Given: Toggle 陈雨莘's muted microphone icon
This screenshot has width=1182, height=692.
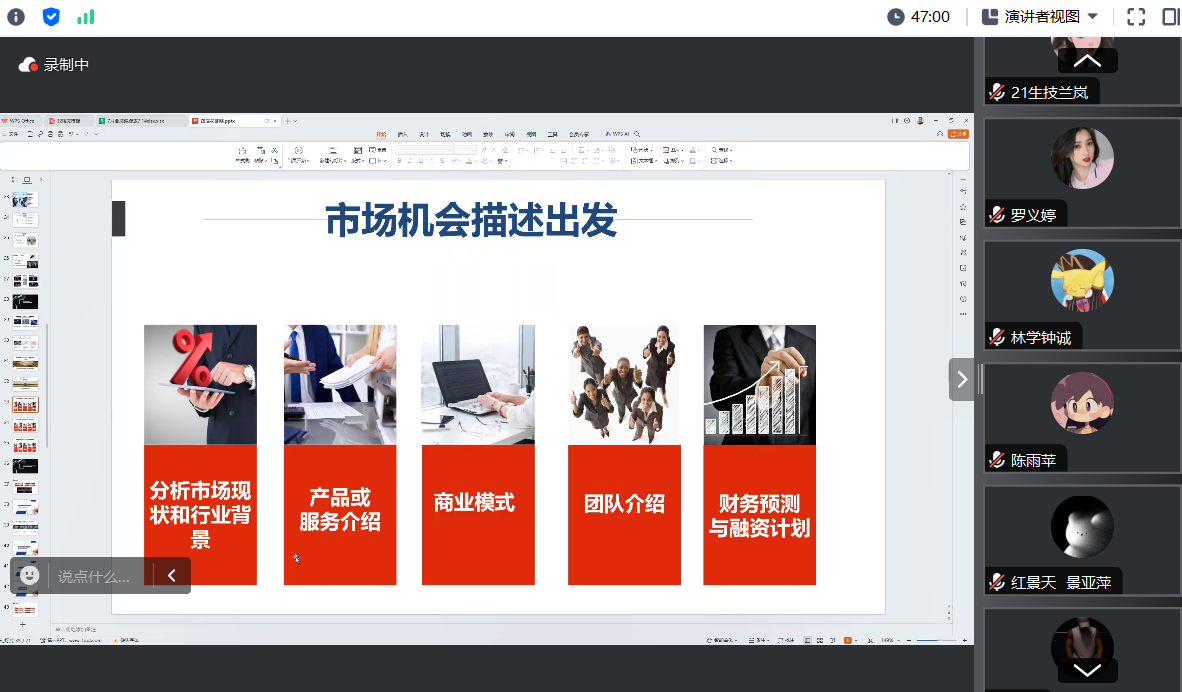Looking at the screenshot, I should [x=997, y=460].
